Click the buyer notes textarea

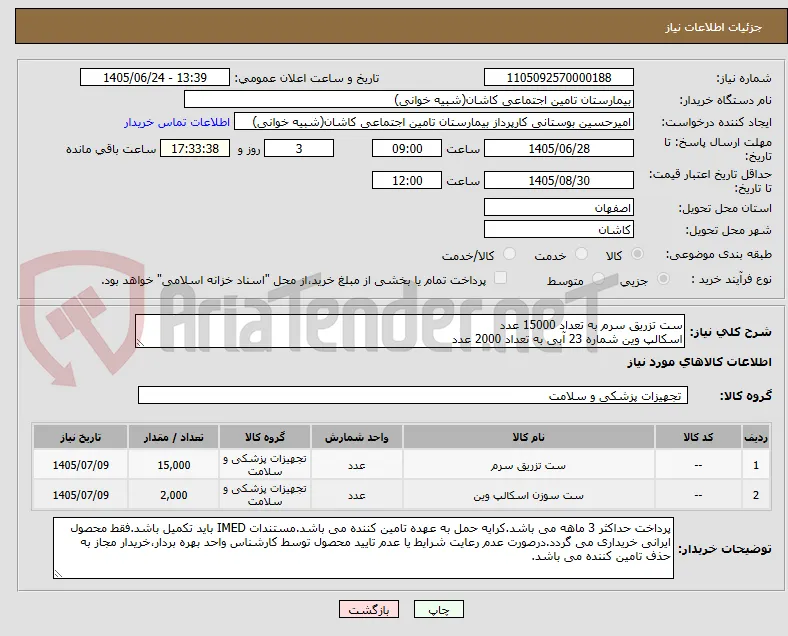coord(363,548)
